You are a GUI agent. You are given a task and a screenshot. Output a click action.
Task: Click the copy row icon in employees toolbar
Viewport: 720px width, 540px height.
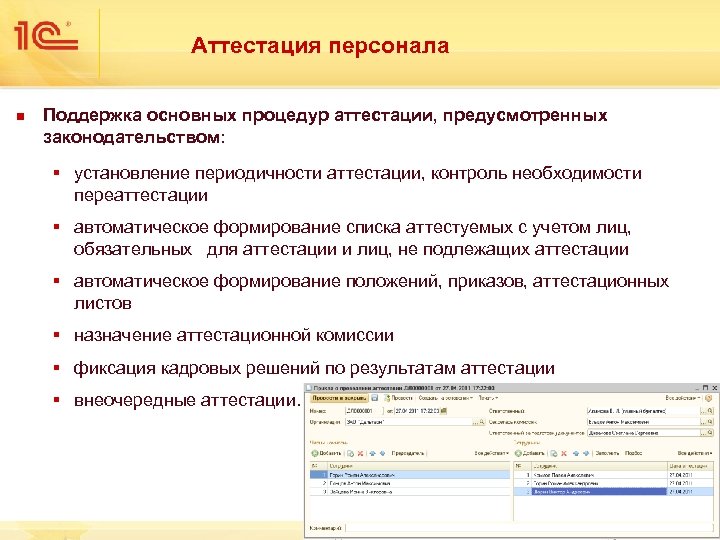pyautogui.click(x=554, y=453)
